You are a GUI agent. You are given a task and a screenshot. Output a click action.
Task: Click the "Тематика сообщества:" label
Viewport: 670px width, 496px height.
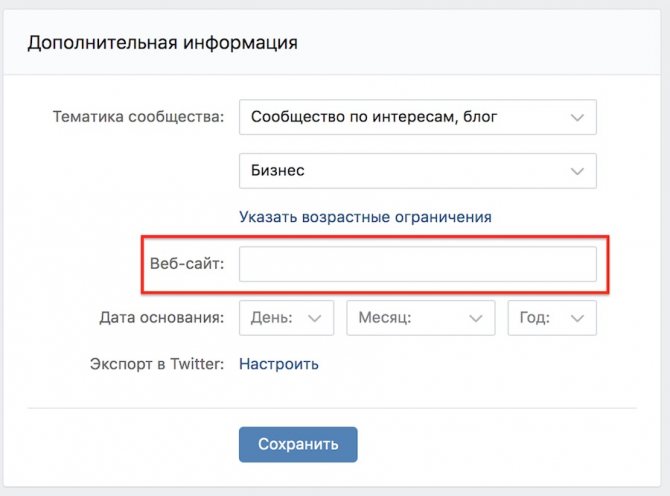point(138,117)
